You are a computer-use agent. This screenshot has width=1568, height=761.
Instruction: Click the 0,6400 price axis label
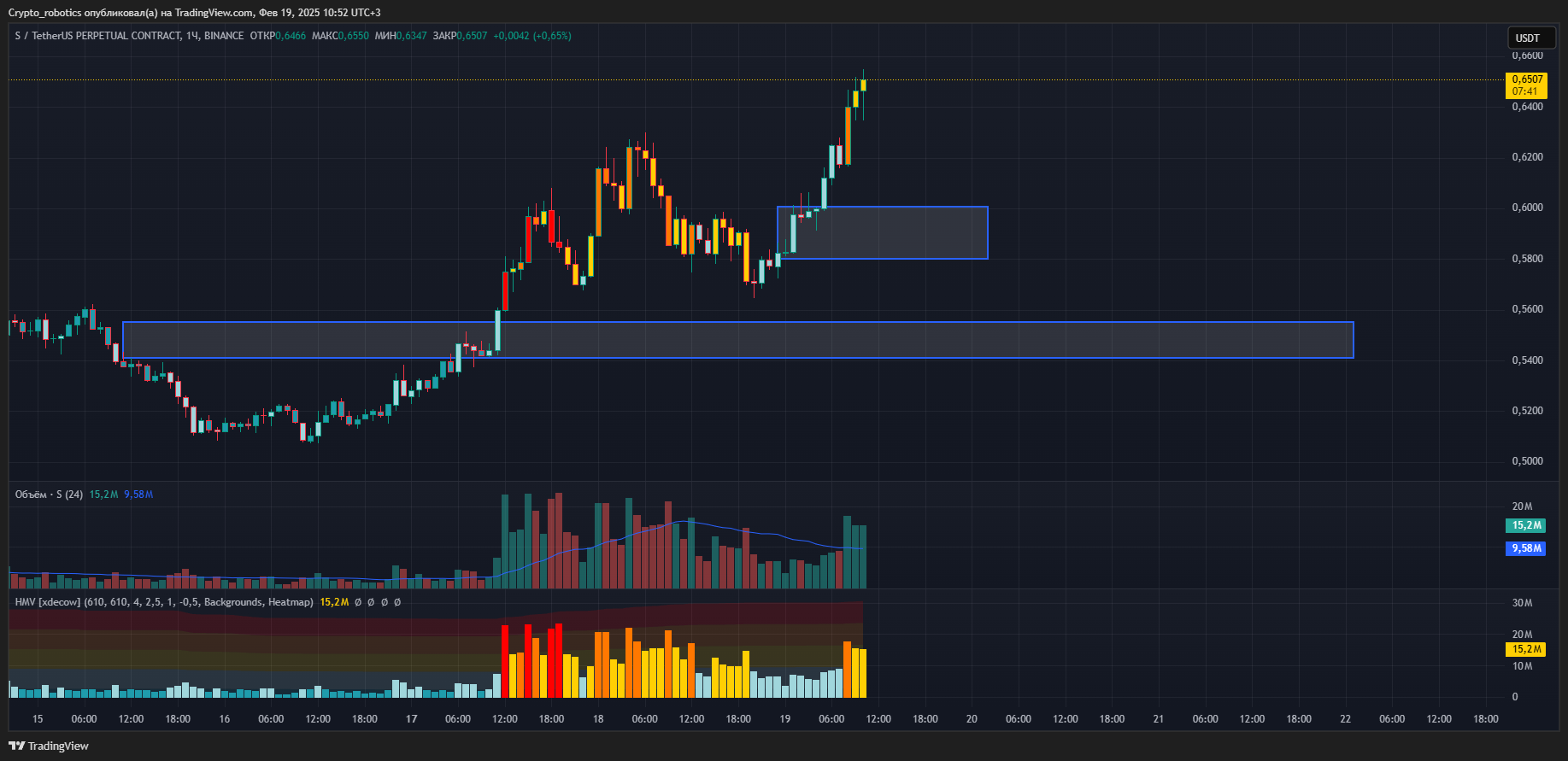(1527, 107)
